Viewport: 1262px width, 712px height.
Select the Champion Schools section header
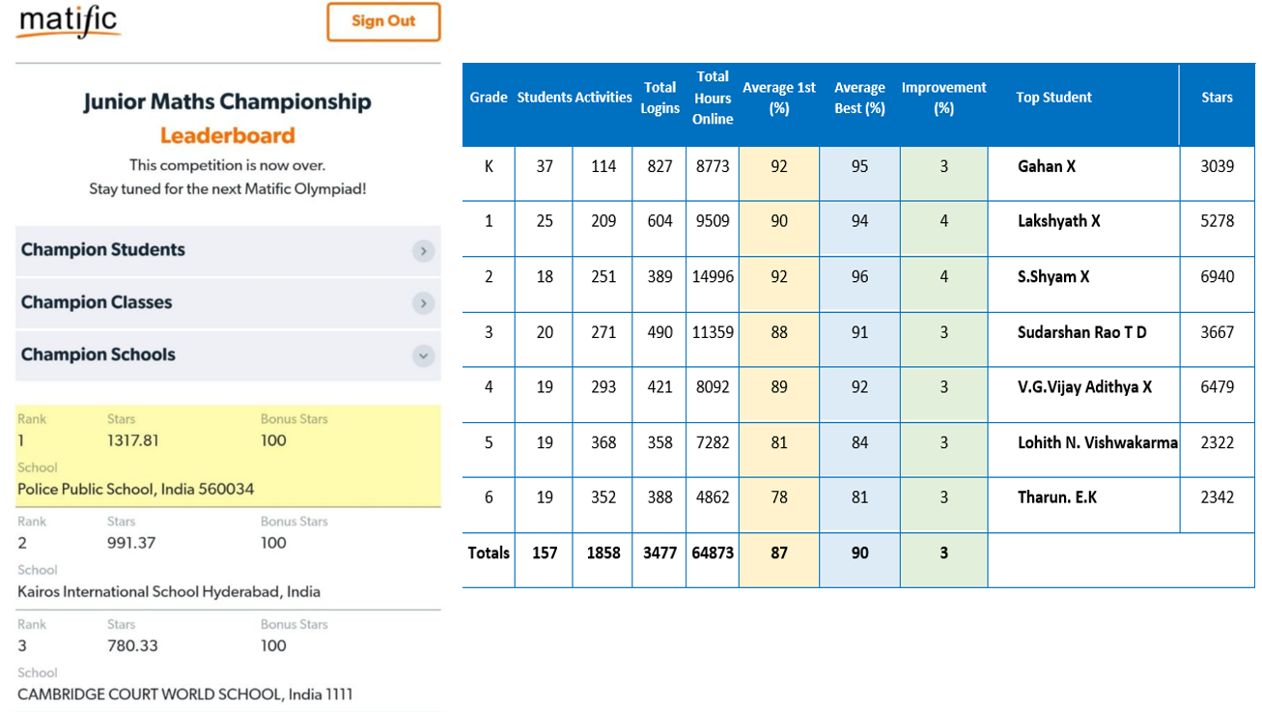tap(98, 354)
